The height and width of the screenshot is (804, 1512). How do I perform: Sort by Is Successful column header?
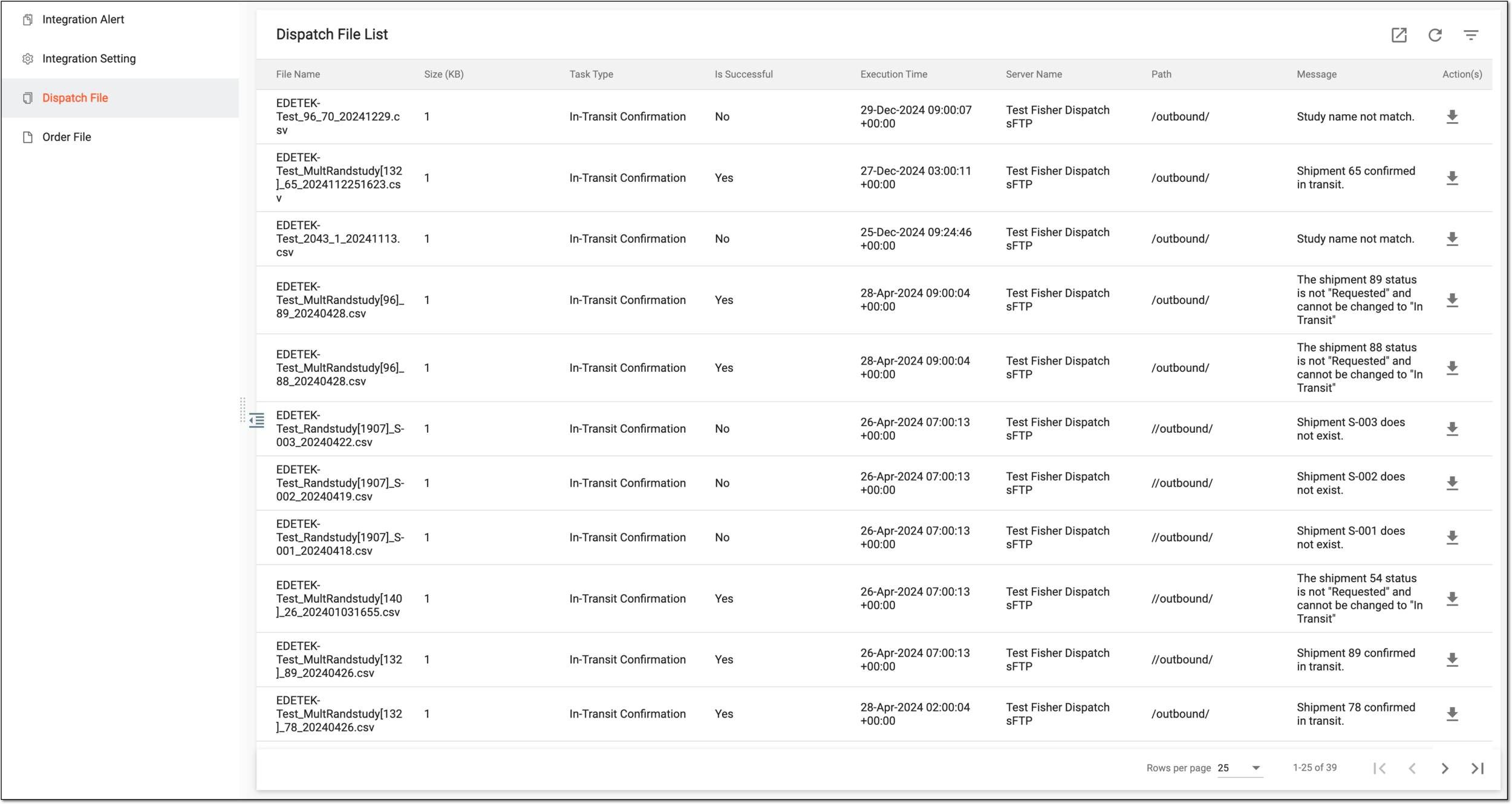point(744,74)
